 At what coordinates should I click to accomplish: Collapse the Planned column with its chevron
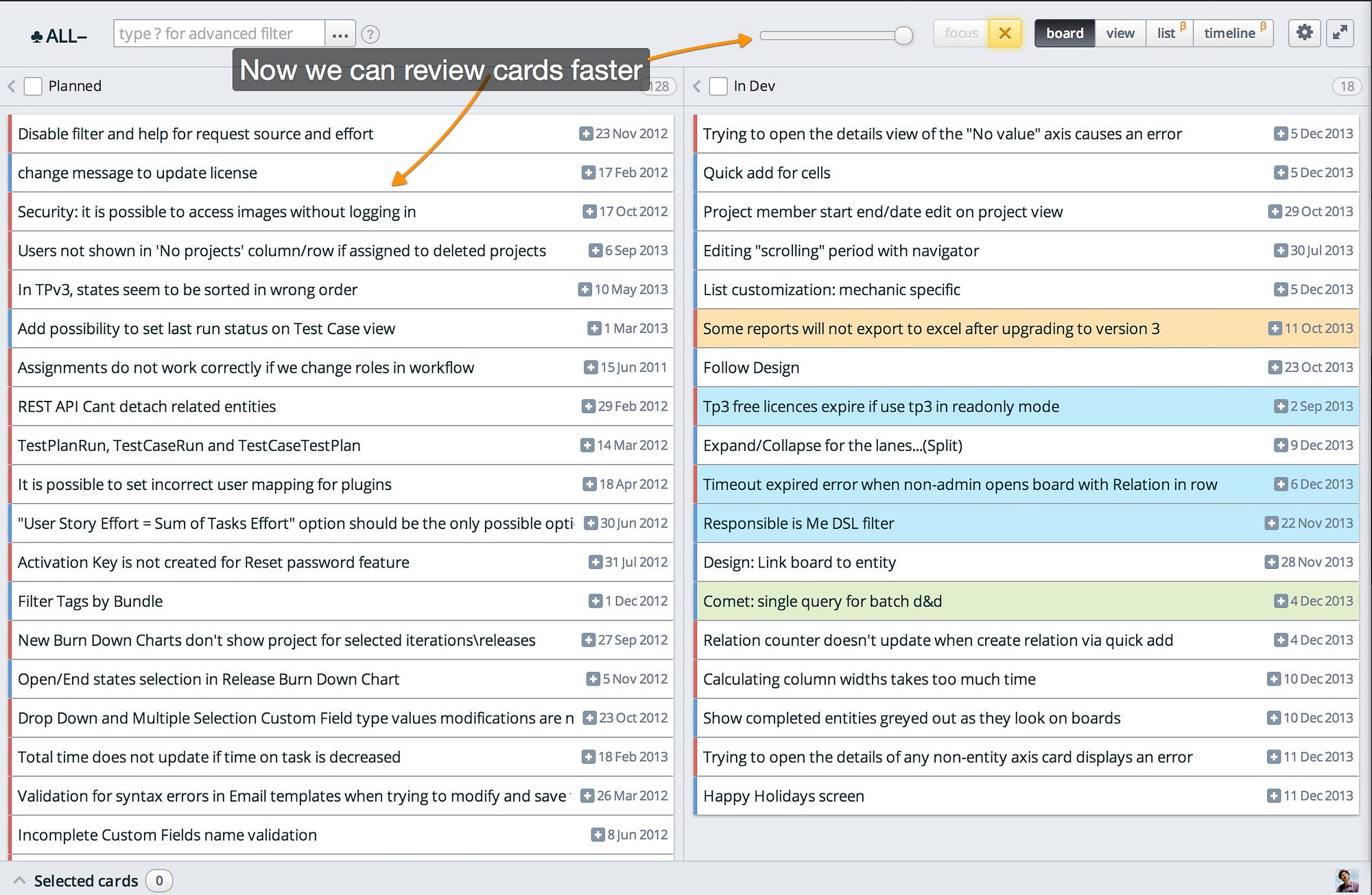click(x=12, y=86)
